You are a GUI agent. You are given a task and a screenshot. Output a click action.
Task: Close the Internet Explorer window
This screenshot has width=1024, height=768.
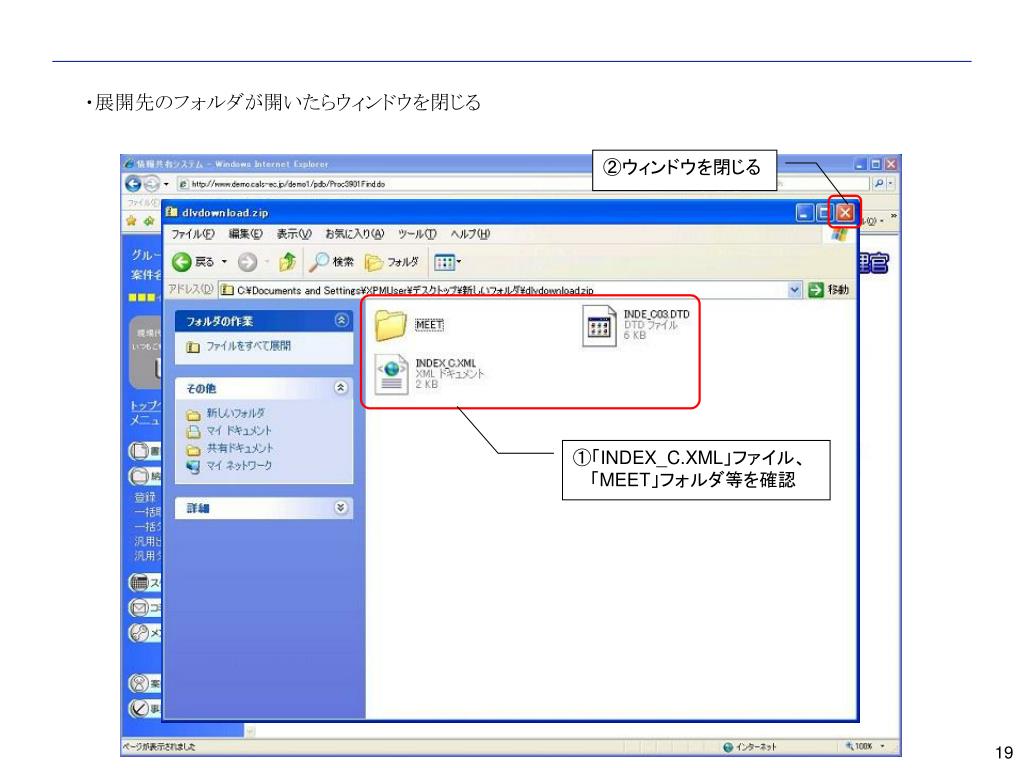point(891,164)
